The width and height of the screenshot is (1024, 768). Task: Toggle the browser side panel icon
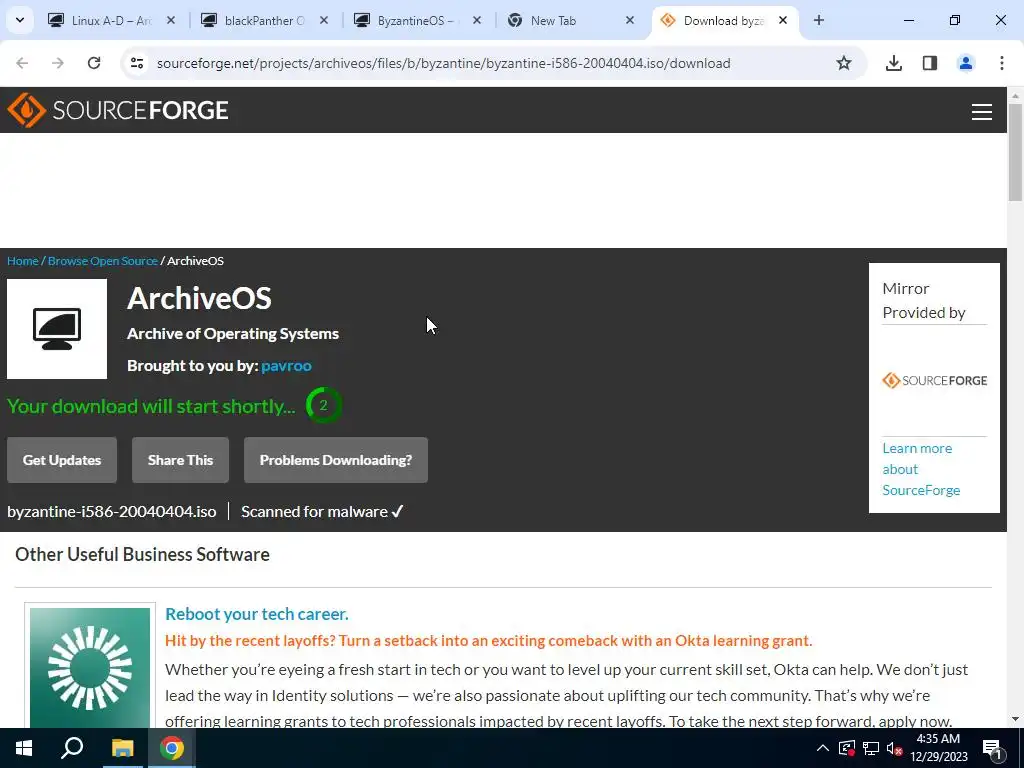tap(930, 63)
